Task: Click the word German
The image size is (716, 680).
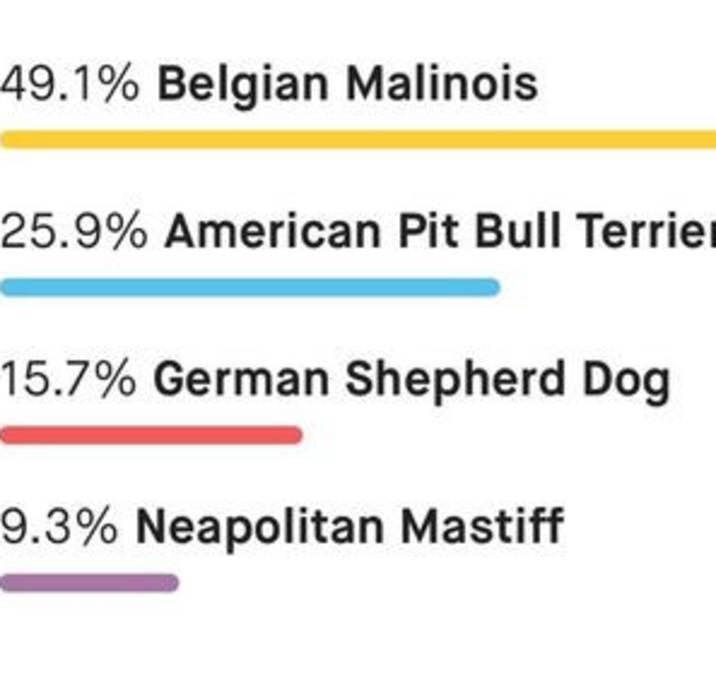Action: 241,379
